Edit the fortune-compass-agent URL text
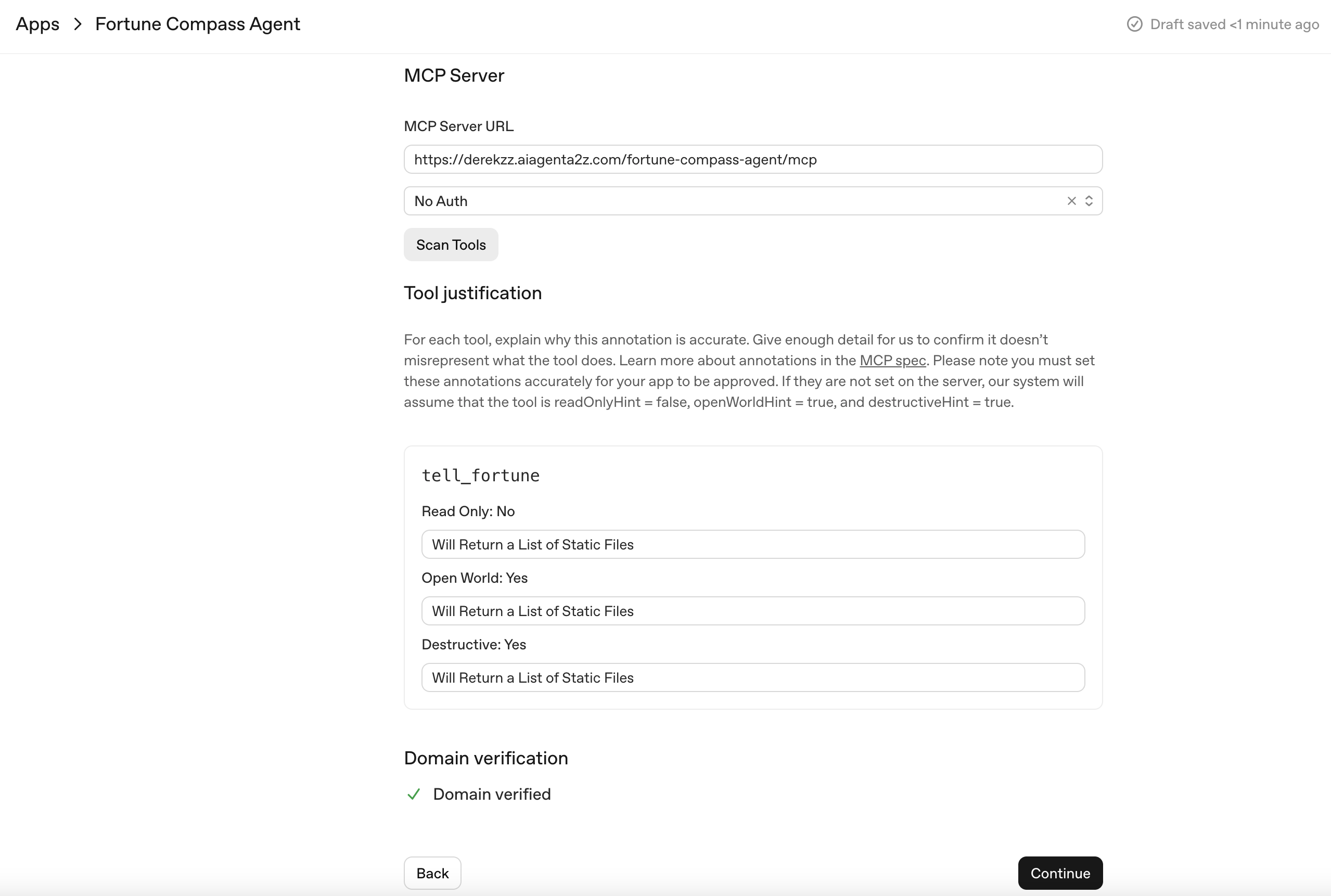The height and width of the screenshot is (896, 1331). pyautogui.click(x=615, y=159)
